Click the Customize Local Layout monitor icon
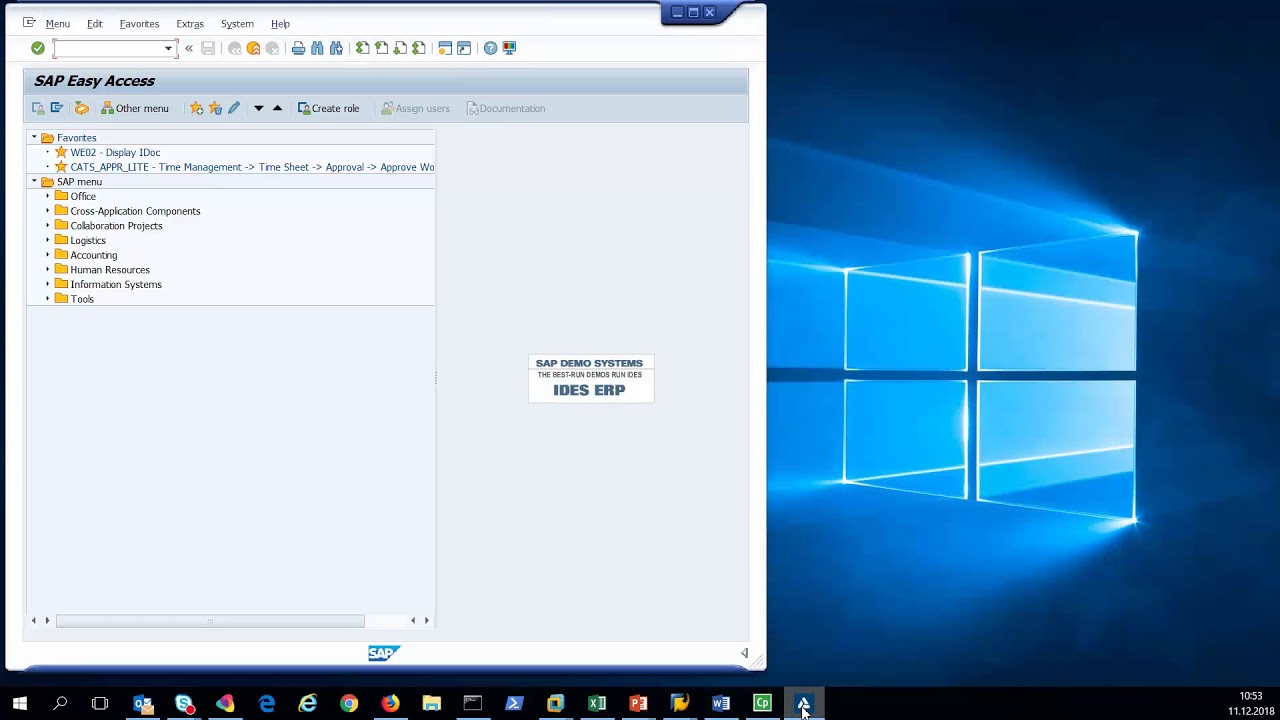The width and height of the screenshot is (1280, 720). (509, 48)
